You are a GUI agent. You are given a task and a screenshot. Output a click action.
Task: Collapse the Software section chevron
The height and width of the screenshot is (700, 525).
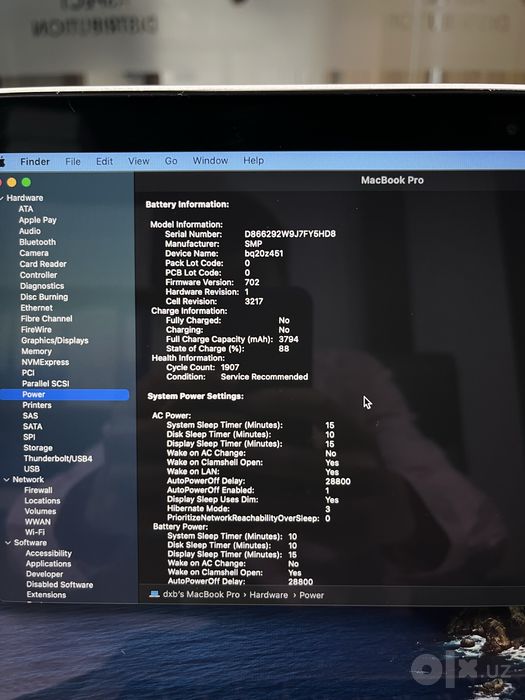(x=8, y=543)
